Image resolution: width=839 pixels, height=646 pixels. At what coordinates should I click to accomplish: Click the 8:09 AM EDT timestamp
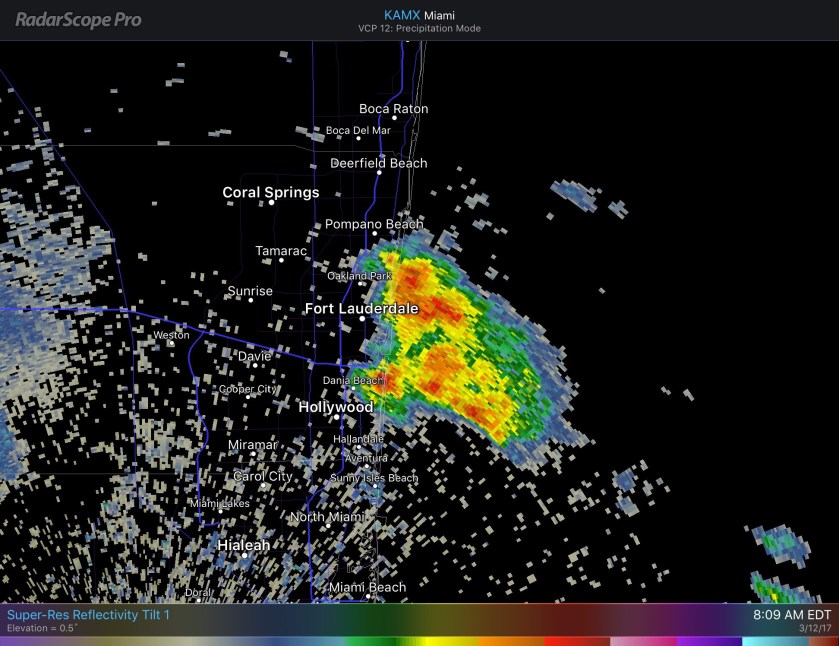791,614
